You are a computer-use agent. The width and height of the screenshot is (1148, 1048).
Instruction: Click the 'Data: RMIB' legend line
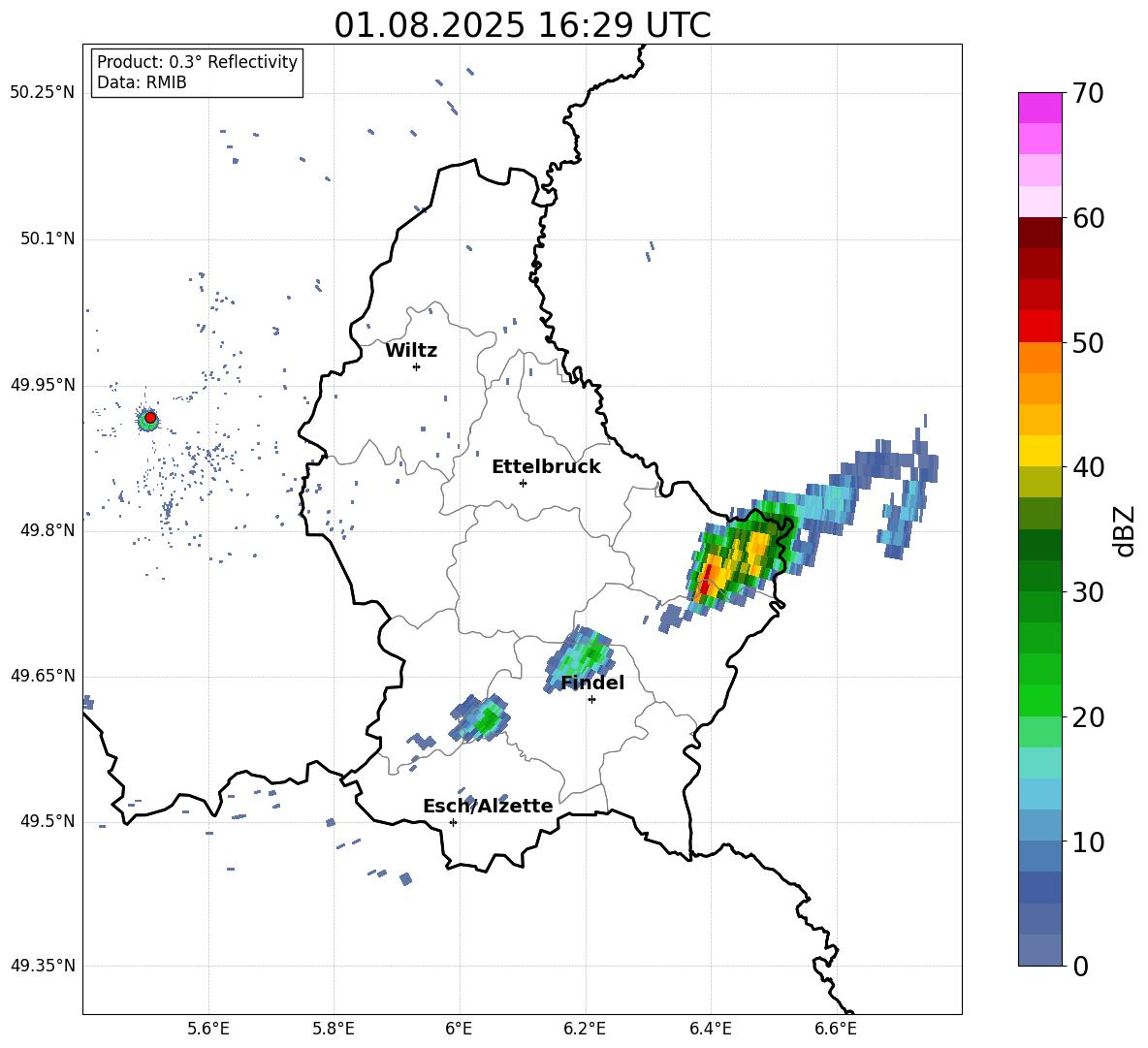click(142, 82)
